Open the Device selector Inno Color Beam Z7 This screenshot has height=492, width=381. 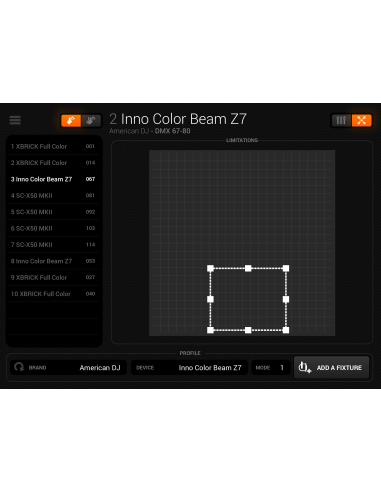[x=189, y=367]
